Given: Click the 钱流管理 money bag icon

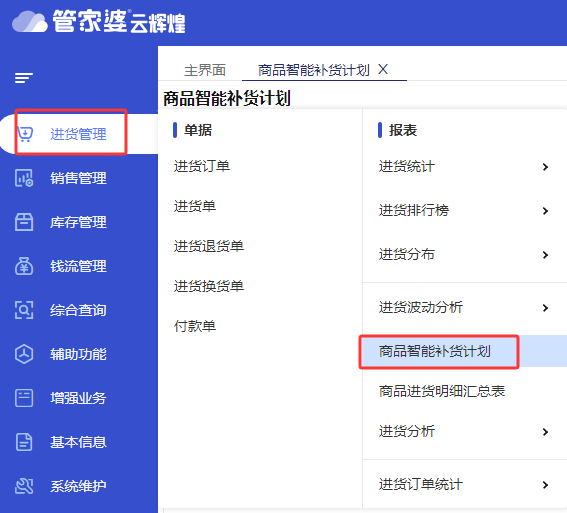Looking at the screenshot, I should pyautogui.click(x=24, y=266).
